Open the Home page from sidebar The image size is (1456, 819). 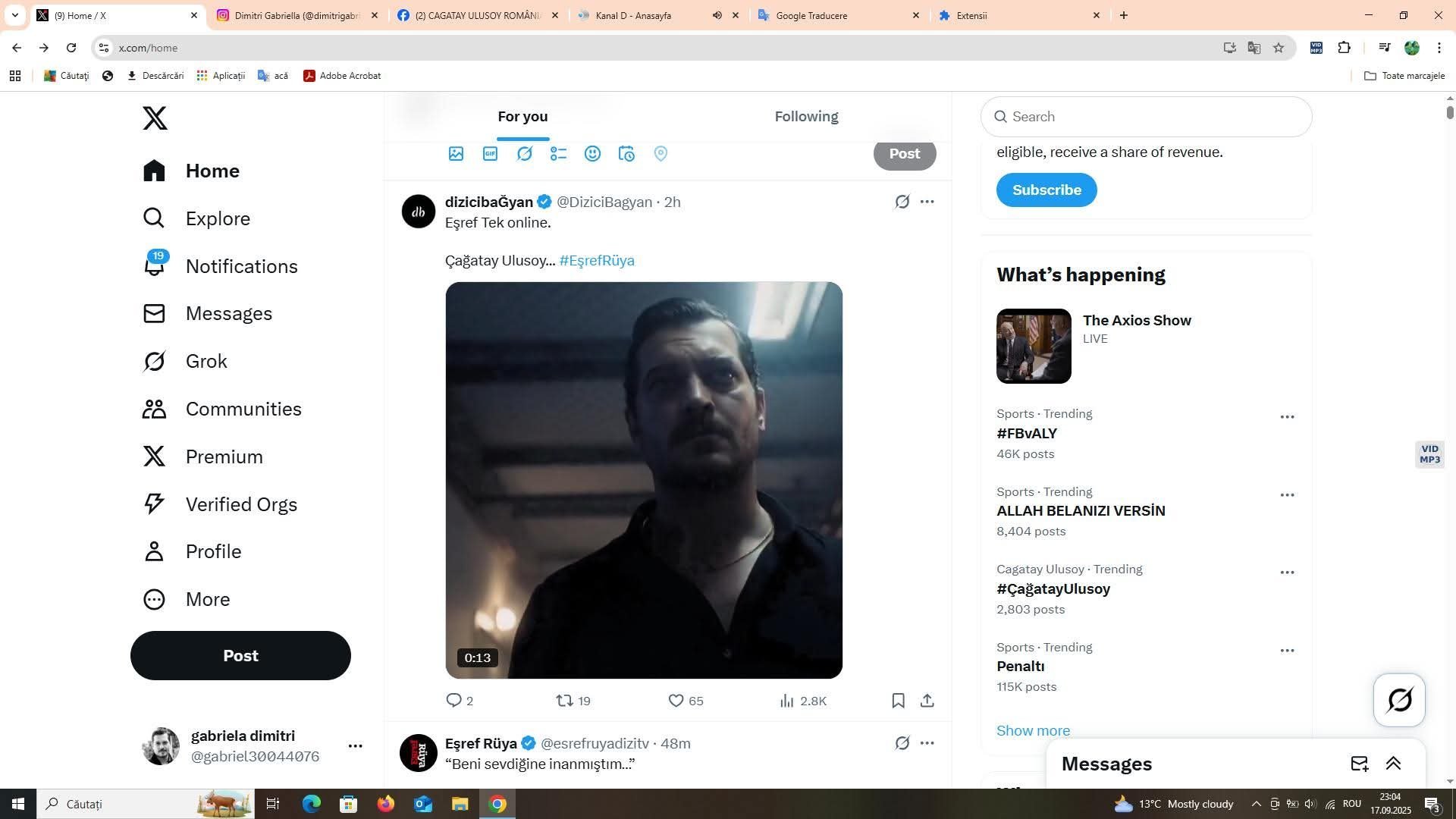point(191,171)
